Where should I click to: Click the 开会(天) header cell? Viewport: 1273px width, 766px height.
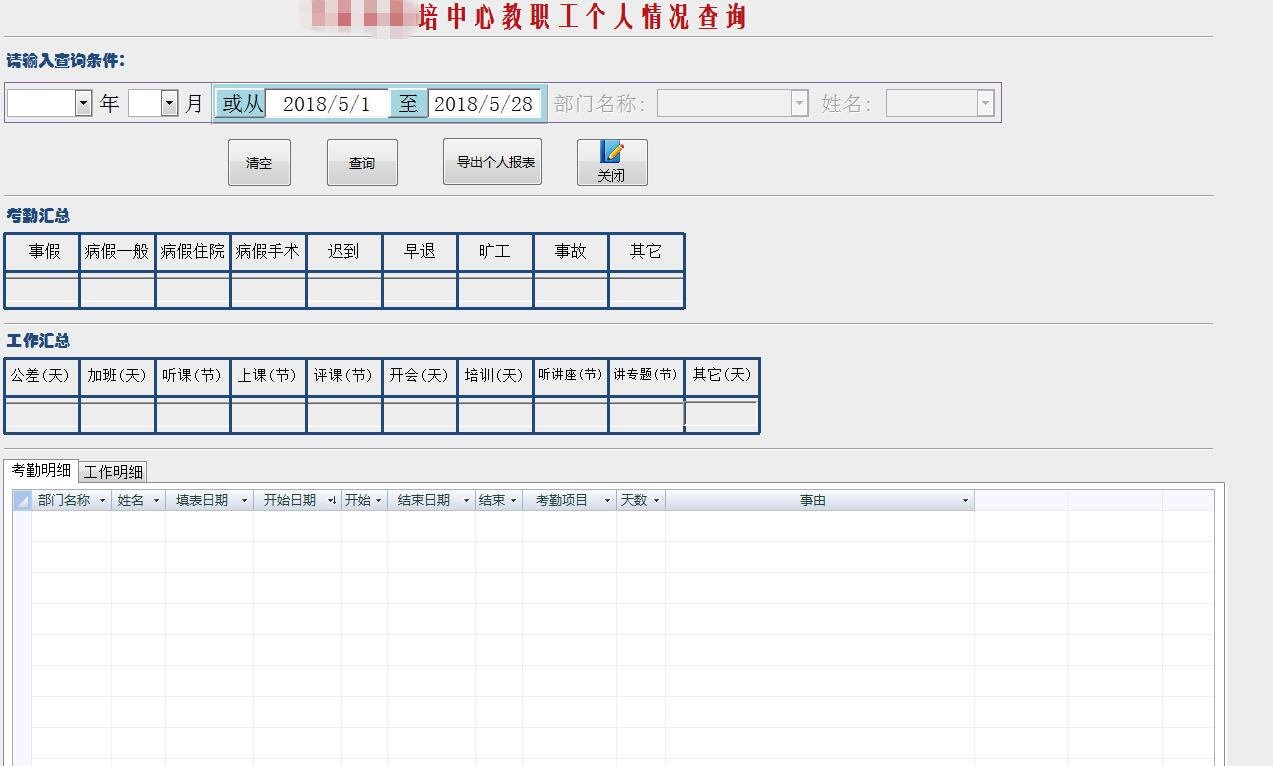pos(419,376)
